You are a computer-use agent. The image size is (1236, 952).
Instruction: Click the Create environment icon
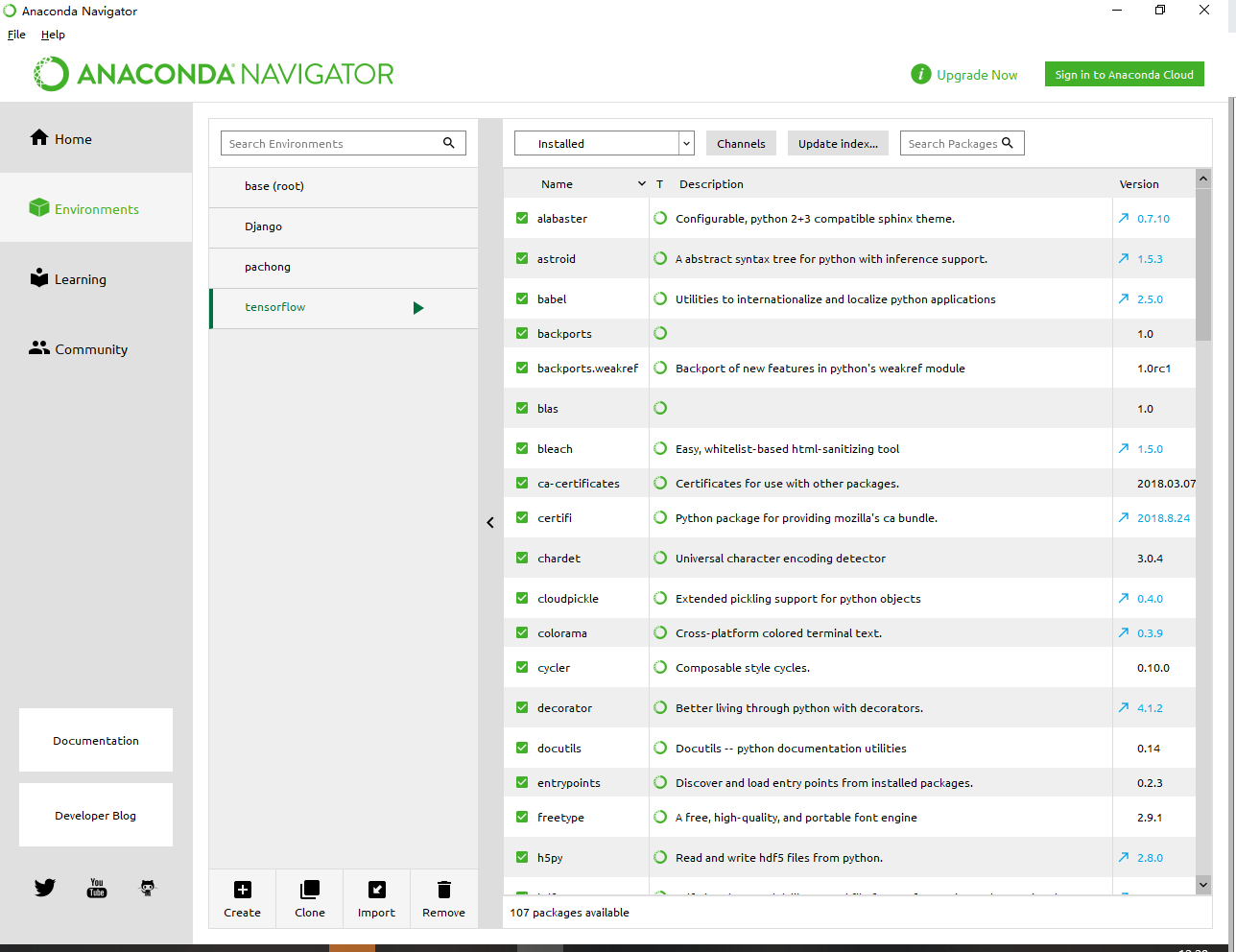click(x=243, y=890)
